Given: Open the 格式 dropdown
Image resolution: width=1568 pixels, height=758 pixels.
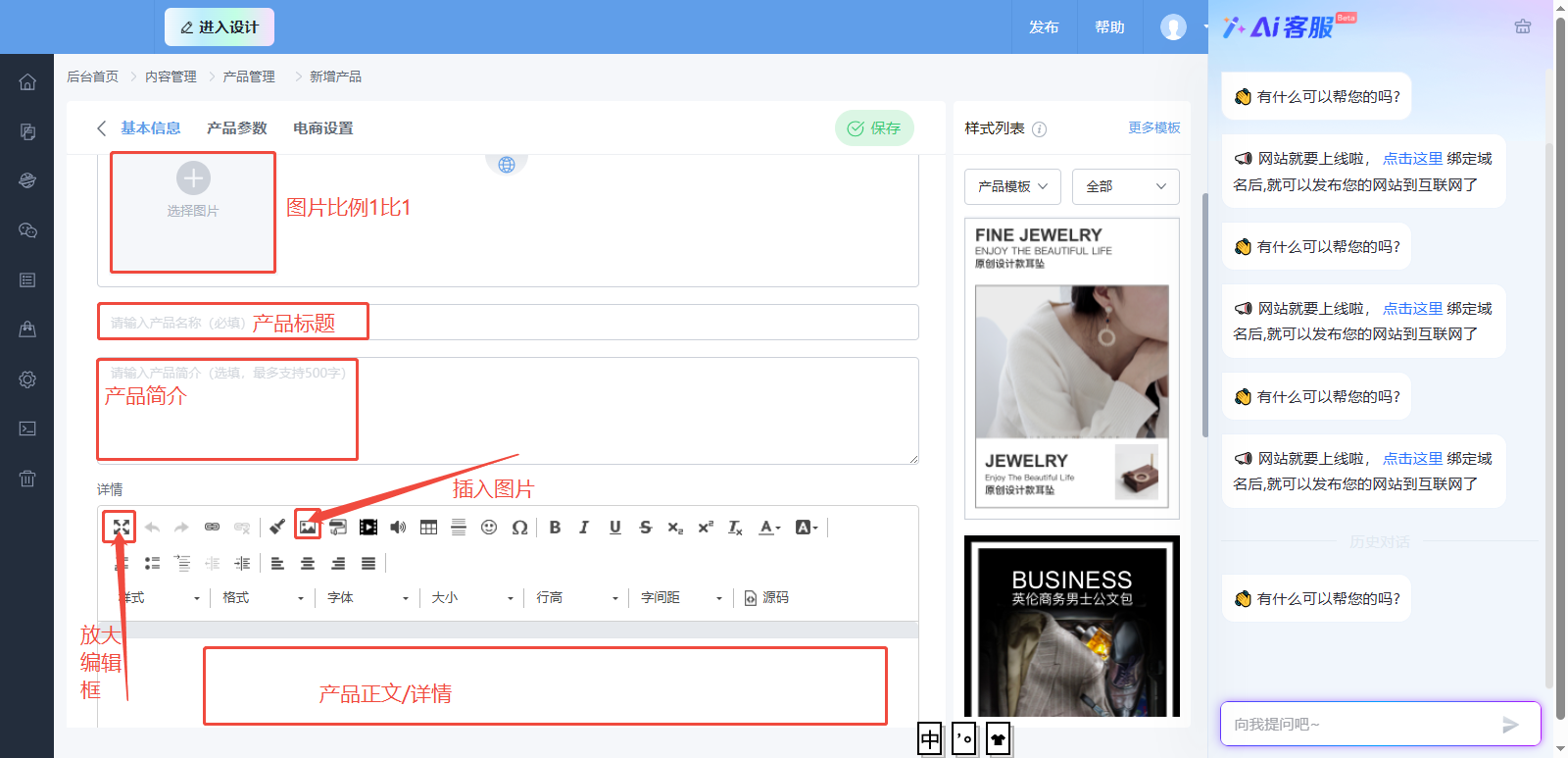Looking at the screenshot, I should (x=264, y=597).
